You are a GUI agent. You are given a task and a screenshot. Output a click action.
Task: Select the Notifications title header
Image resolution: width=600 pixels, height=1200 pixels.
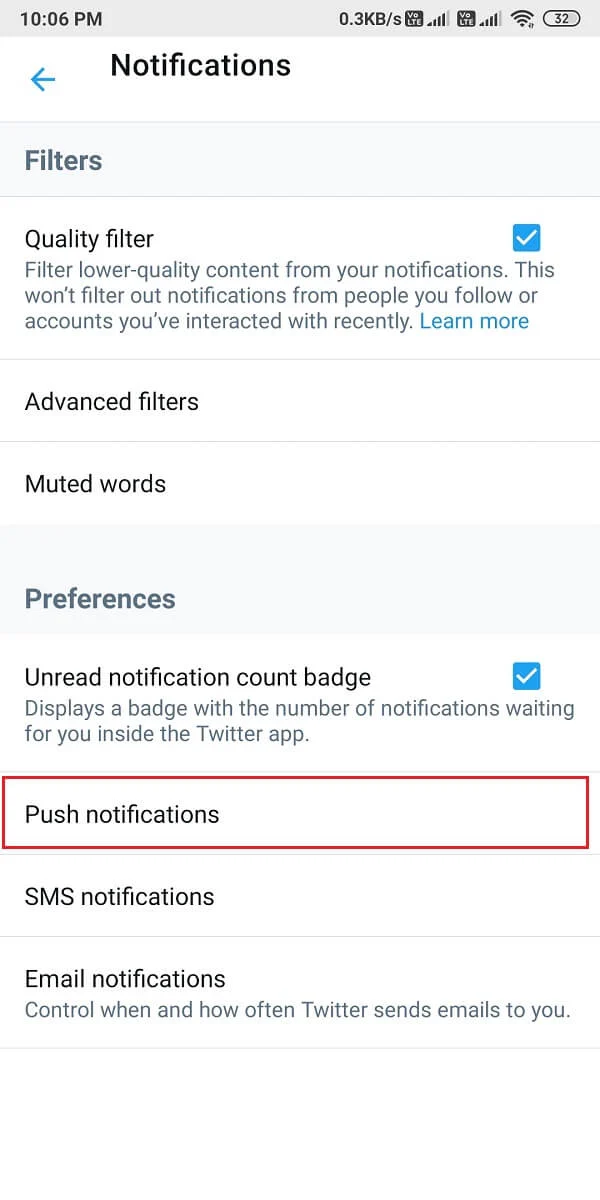click(200, 65)
